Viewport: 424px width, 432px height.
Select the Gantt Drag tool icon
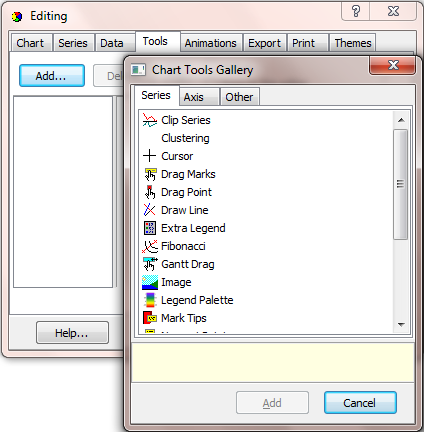click(150, 264)
